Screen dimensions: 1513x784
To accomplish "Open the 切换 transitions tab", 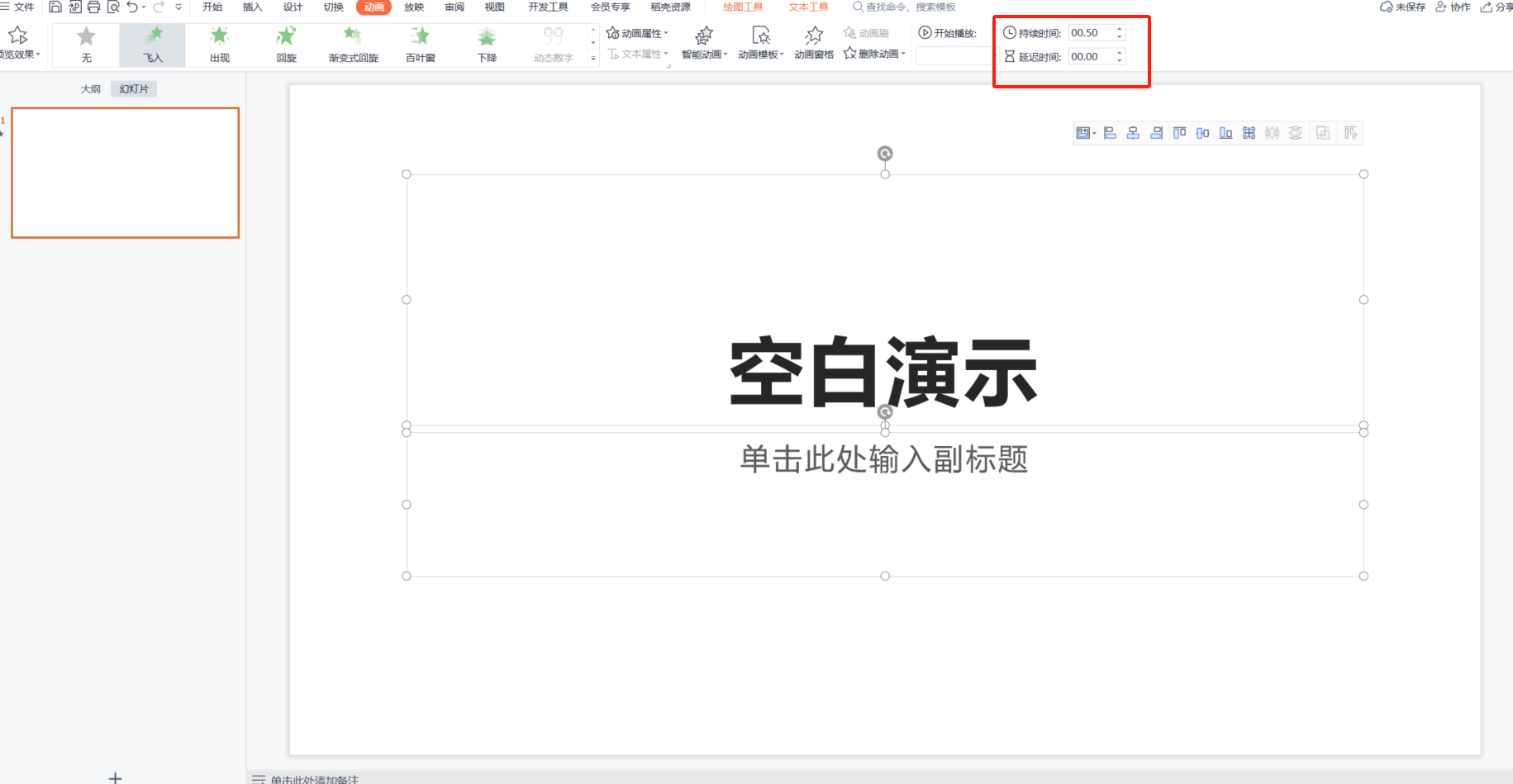I will click(x=333, y=7).
